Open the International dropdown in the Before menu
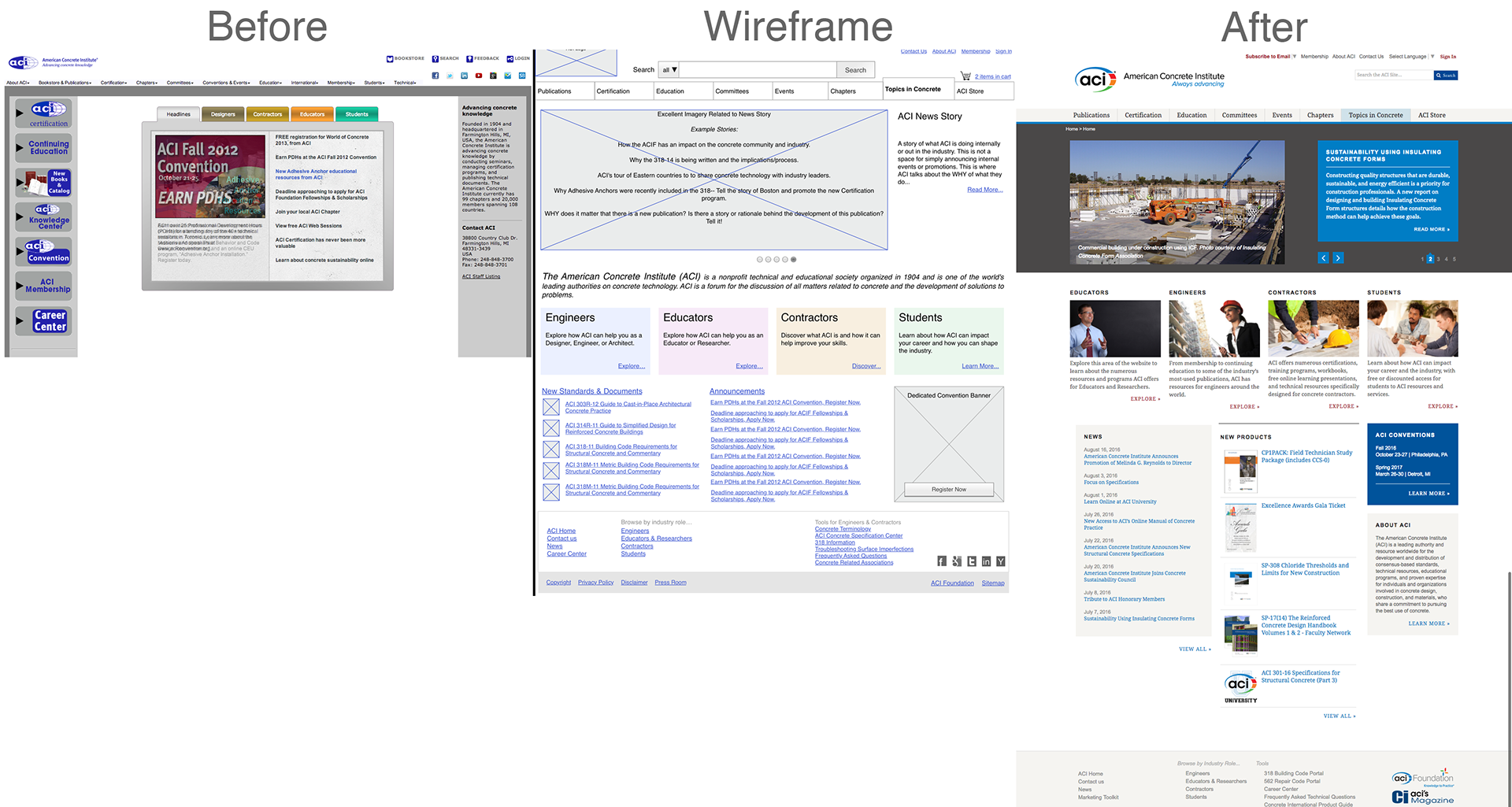This screenshot has height=807, width=1512. pos(306,83)
